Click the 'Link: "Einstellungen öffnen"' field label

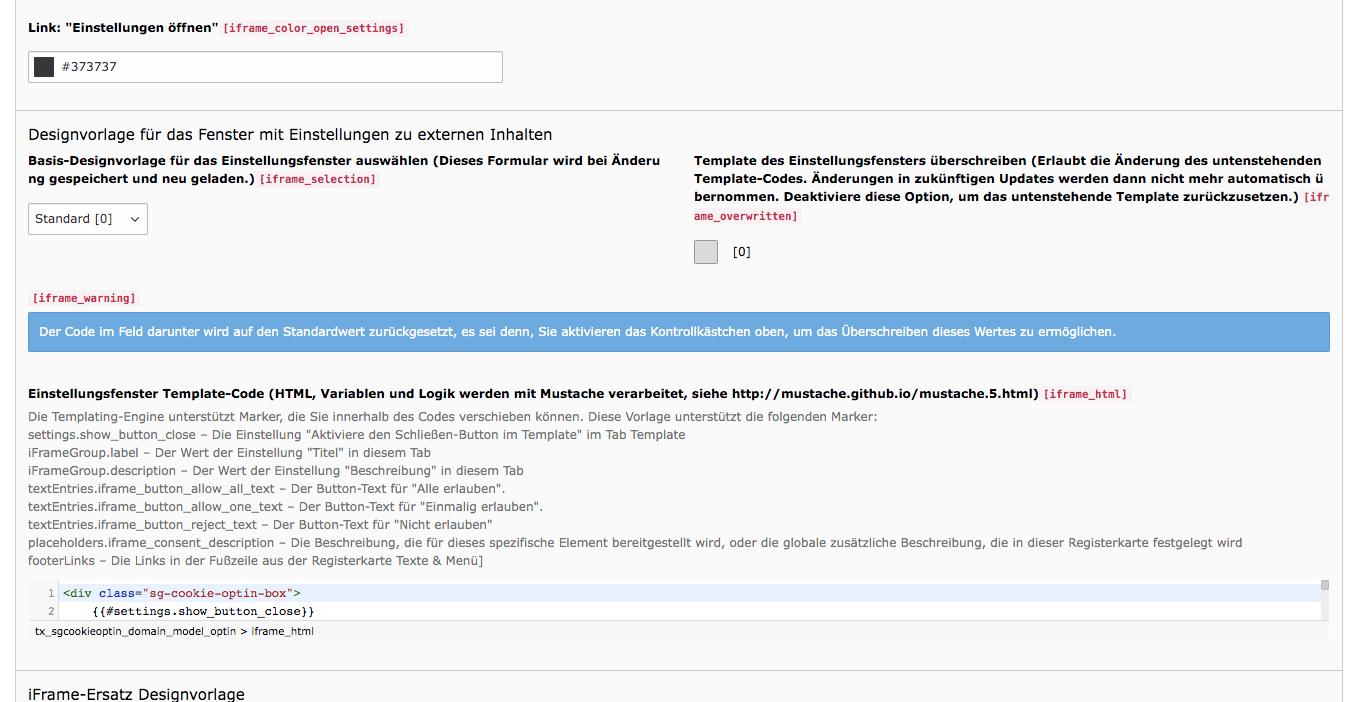coord(123,28)
